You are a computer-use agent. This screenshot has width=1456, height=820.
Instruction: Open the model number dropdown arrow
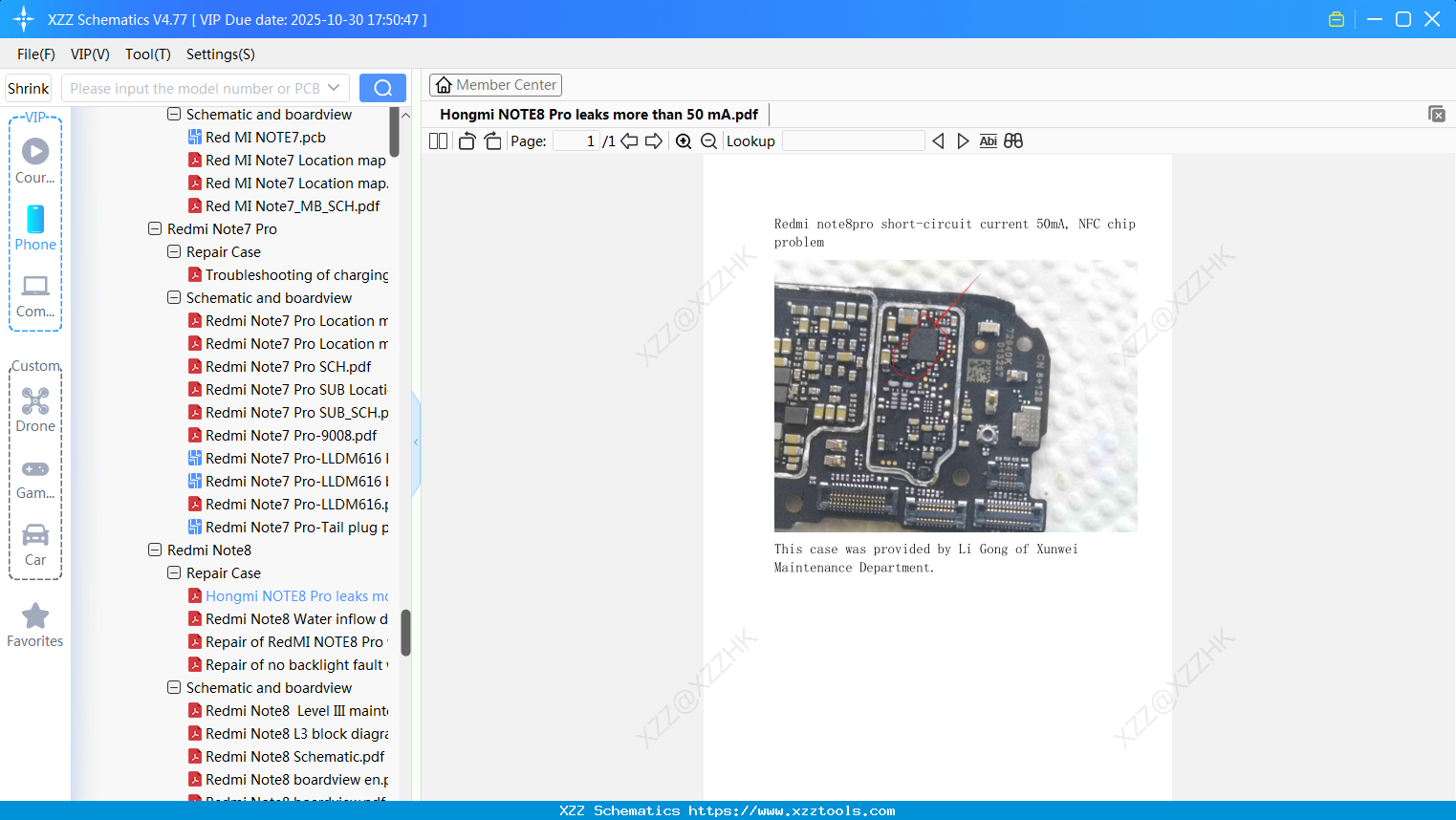point(334,88)
